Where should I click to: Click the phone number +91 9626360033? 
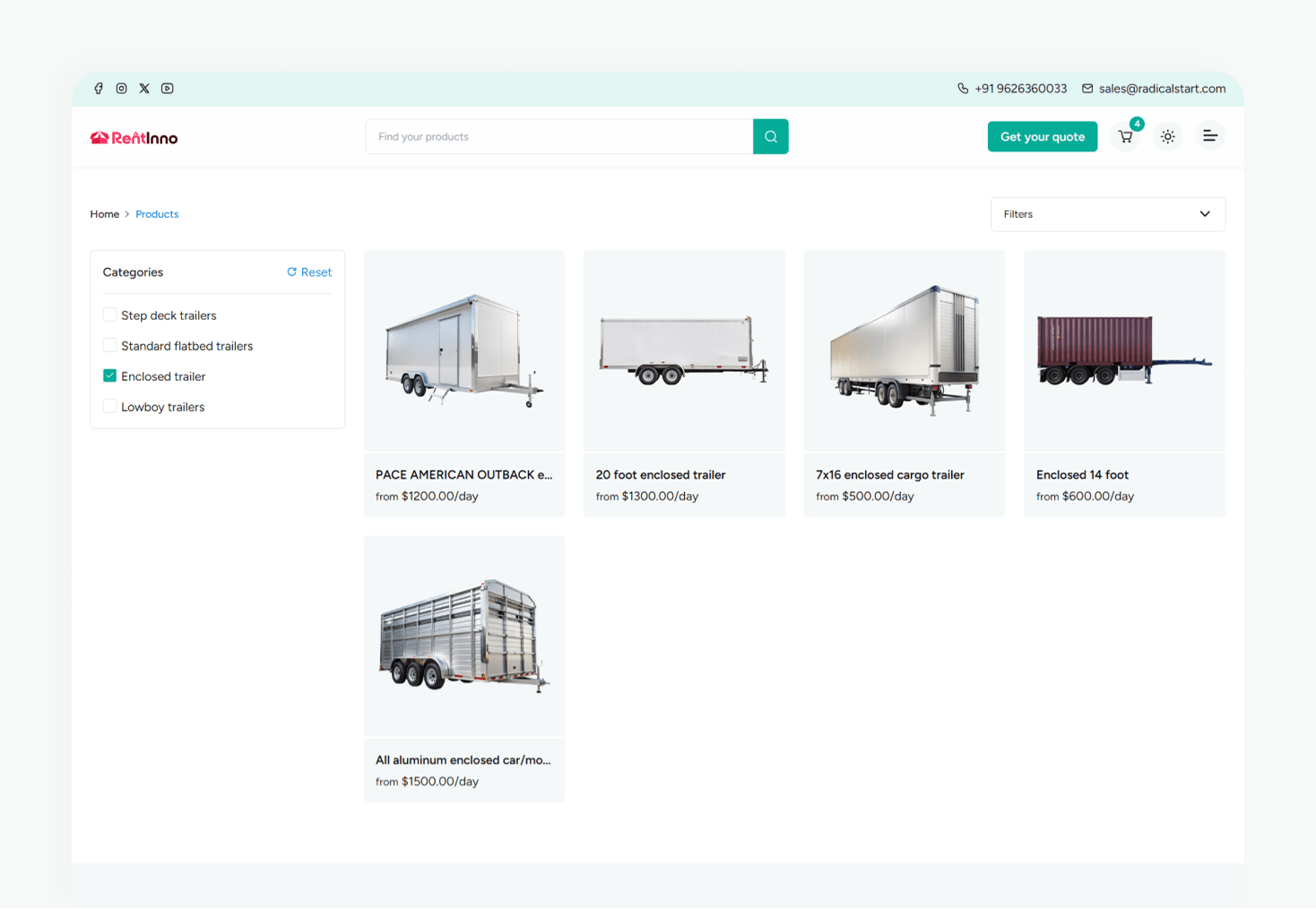point(1020,89)
